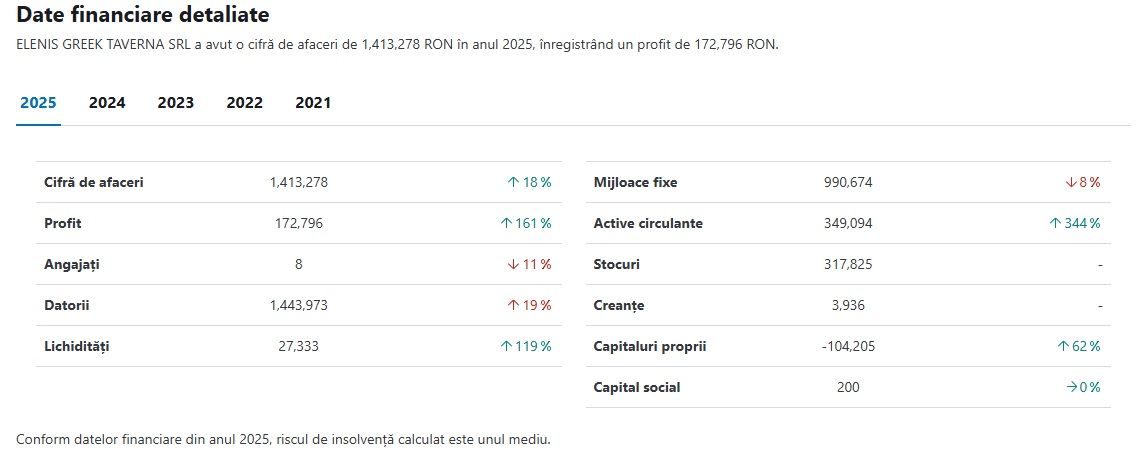Click the green arrow in Capitaluri proprii row
1137x453 pixels.
coord(1063,346)
